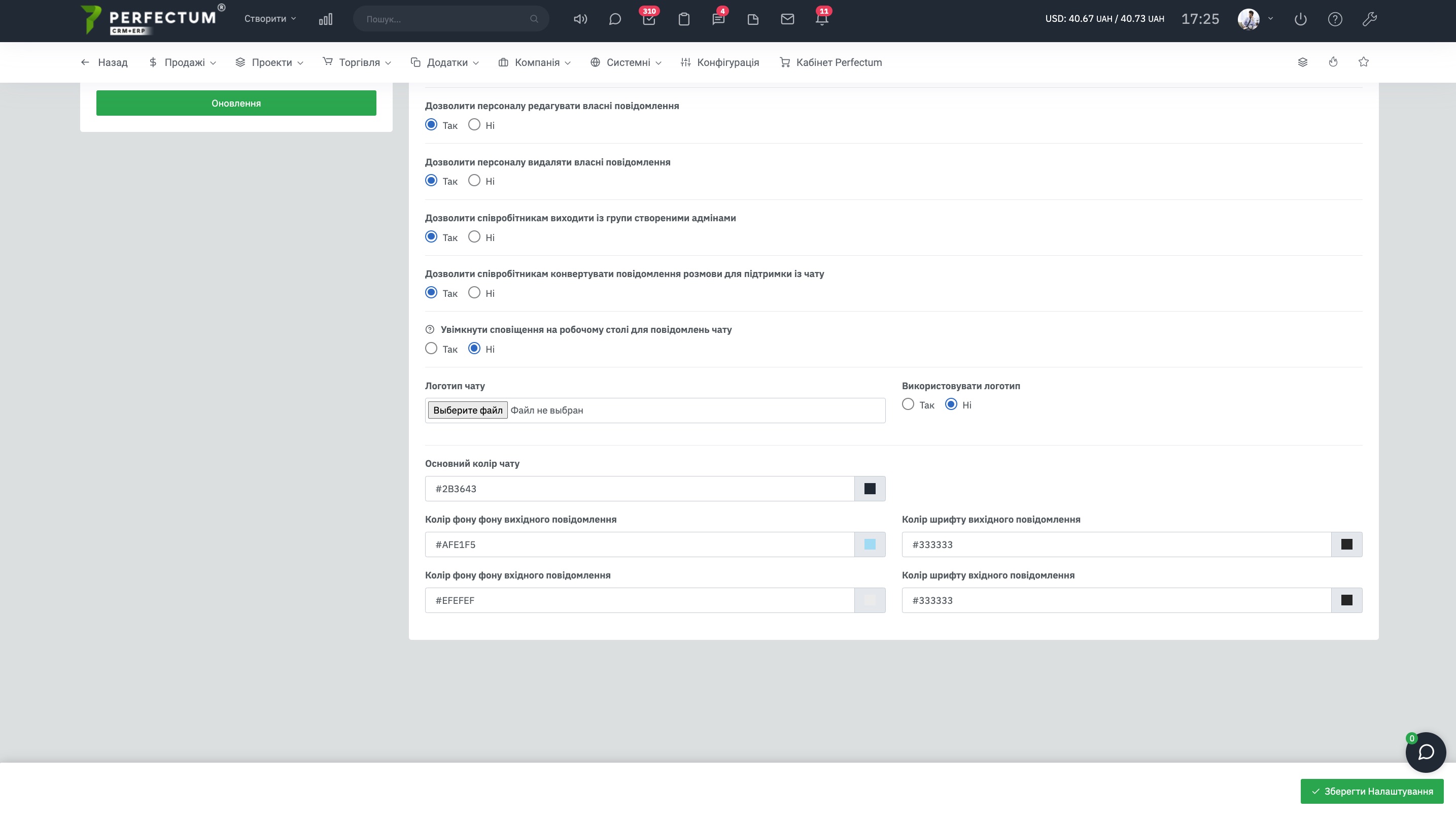Click the wrench settings icon in top bar
The width and height of the screenshot is (1456, 819).
(1369, 19)
